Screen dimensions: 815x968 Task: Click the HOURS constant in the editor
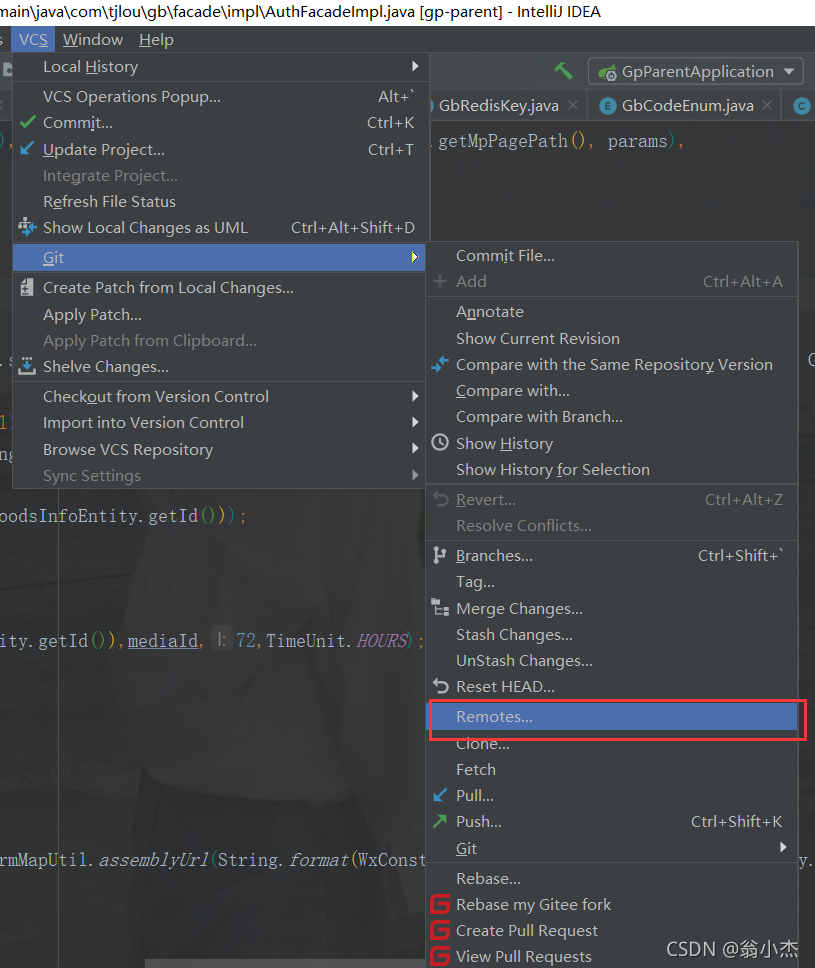point(382,641)
